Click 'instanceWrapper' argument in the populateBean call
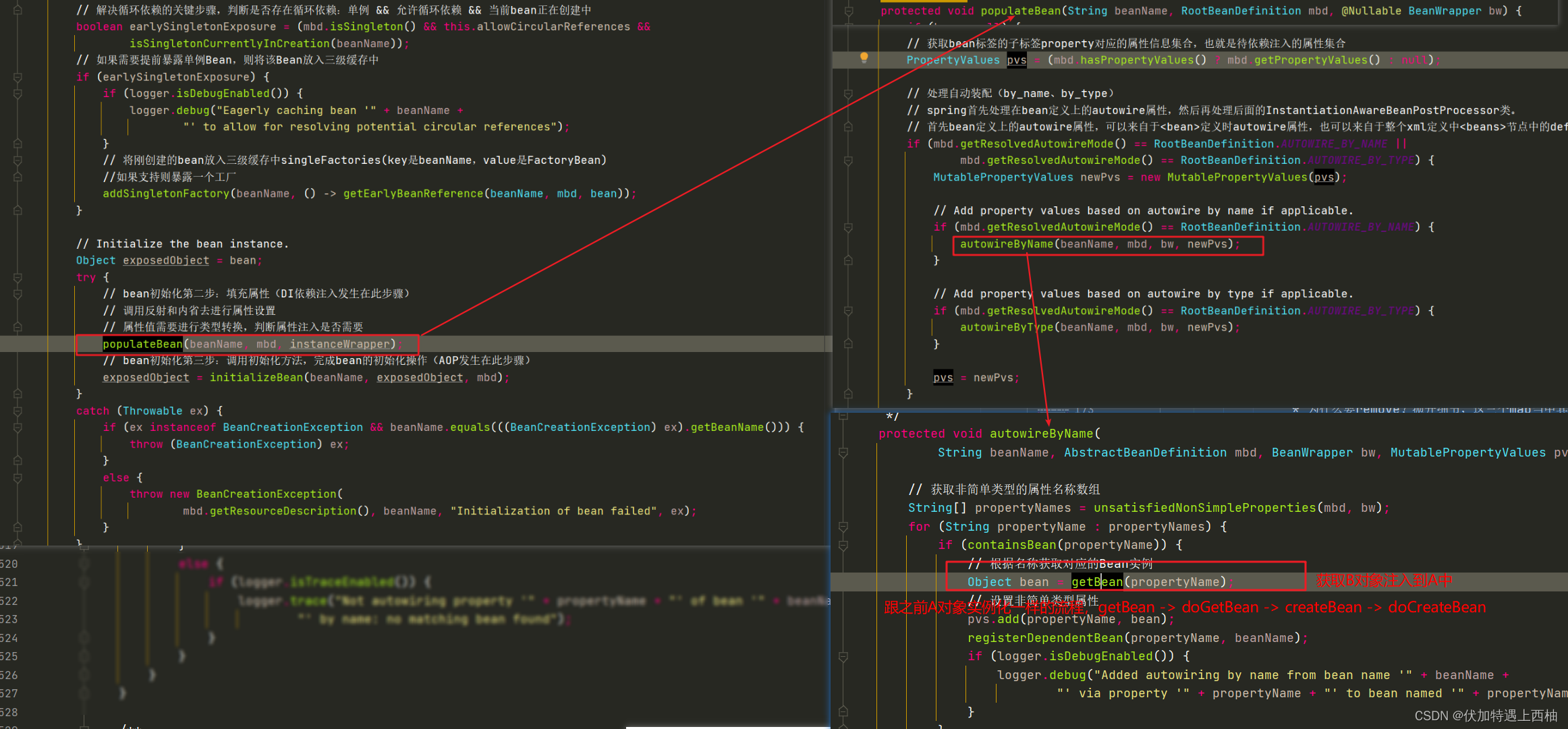Screen dimensions: 1568x729 click(x=340, y=344)
